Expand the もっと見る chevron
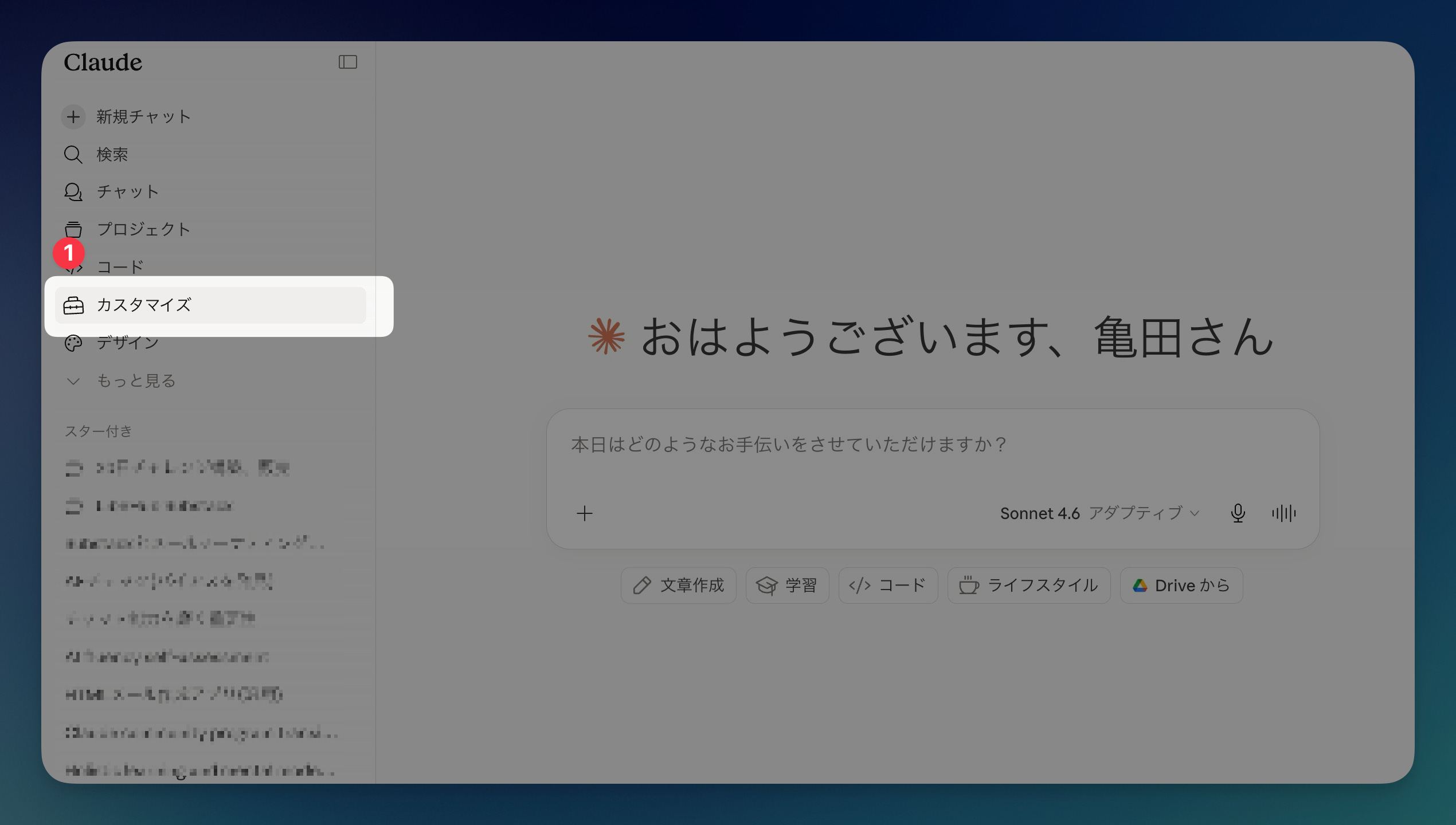The height and width of the screenshot is (825, 1456). point(73,381)
